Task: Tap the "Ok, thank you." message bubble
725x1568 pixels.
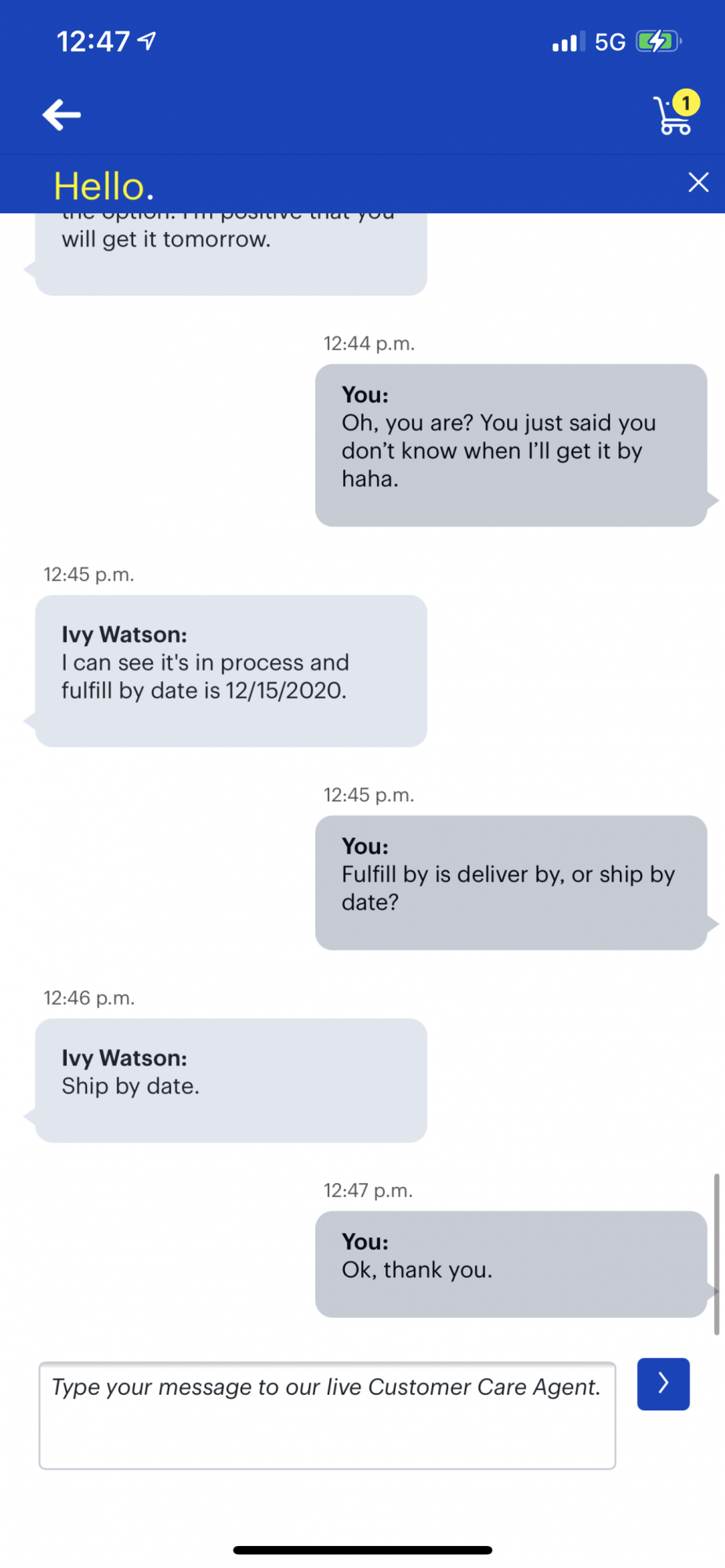Action: pos(510,1264)
